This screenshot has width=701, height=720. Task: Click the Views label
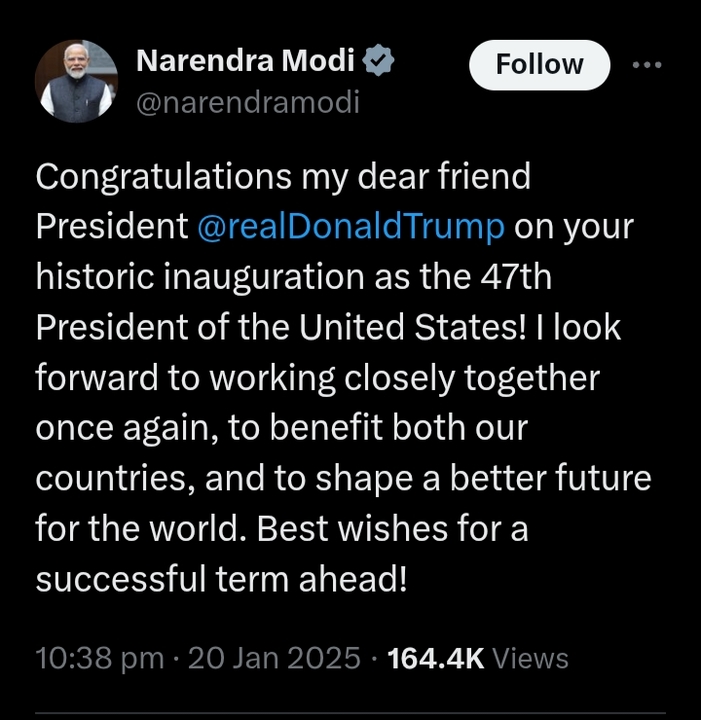pos(530,658)
